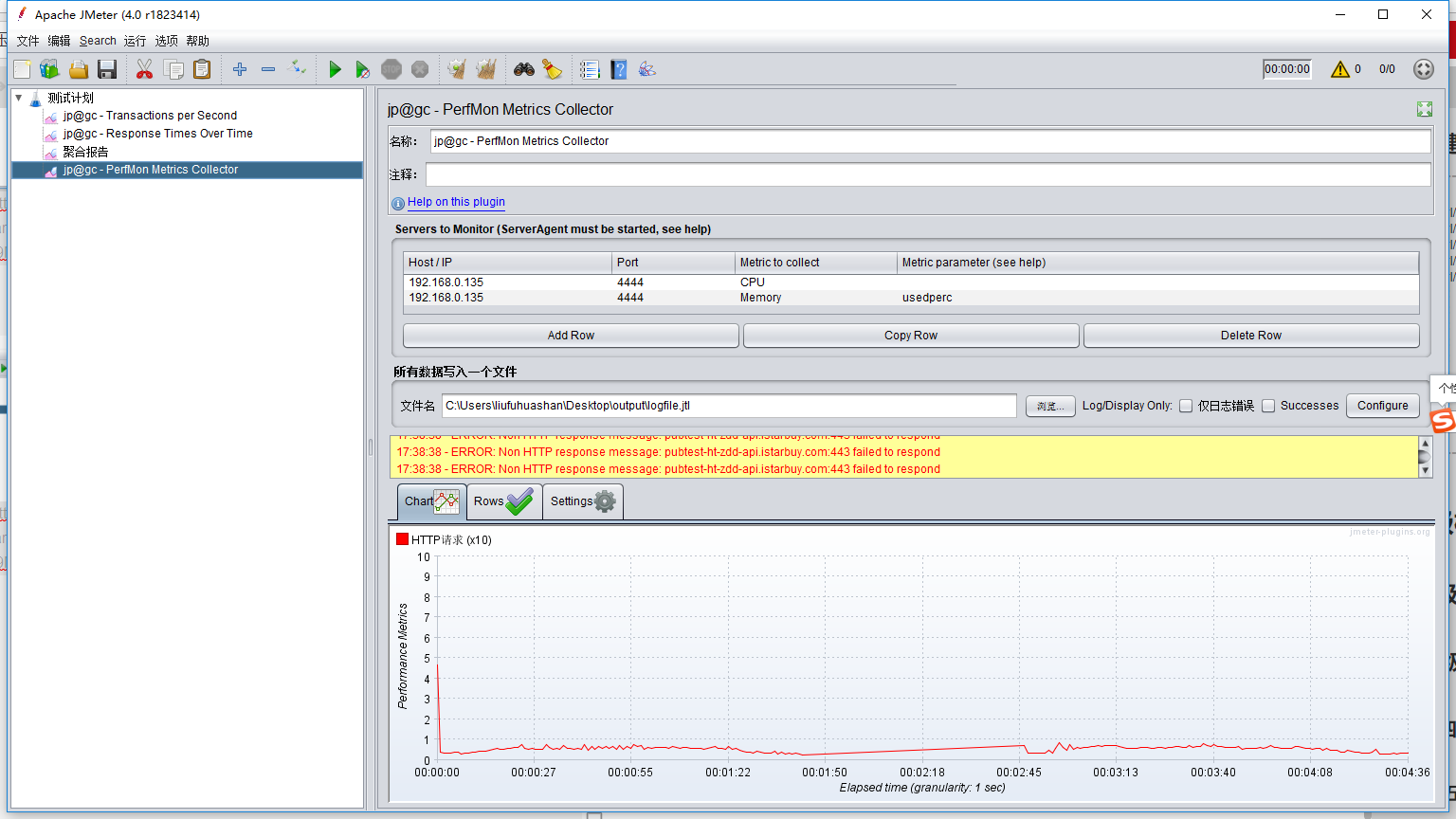Select jp@gc - Transactions per Second node
Screen dimensions: 1456x819
coord(150,116)
